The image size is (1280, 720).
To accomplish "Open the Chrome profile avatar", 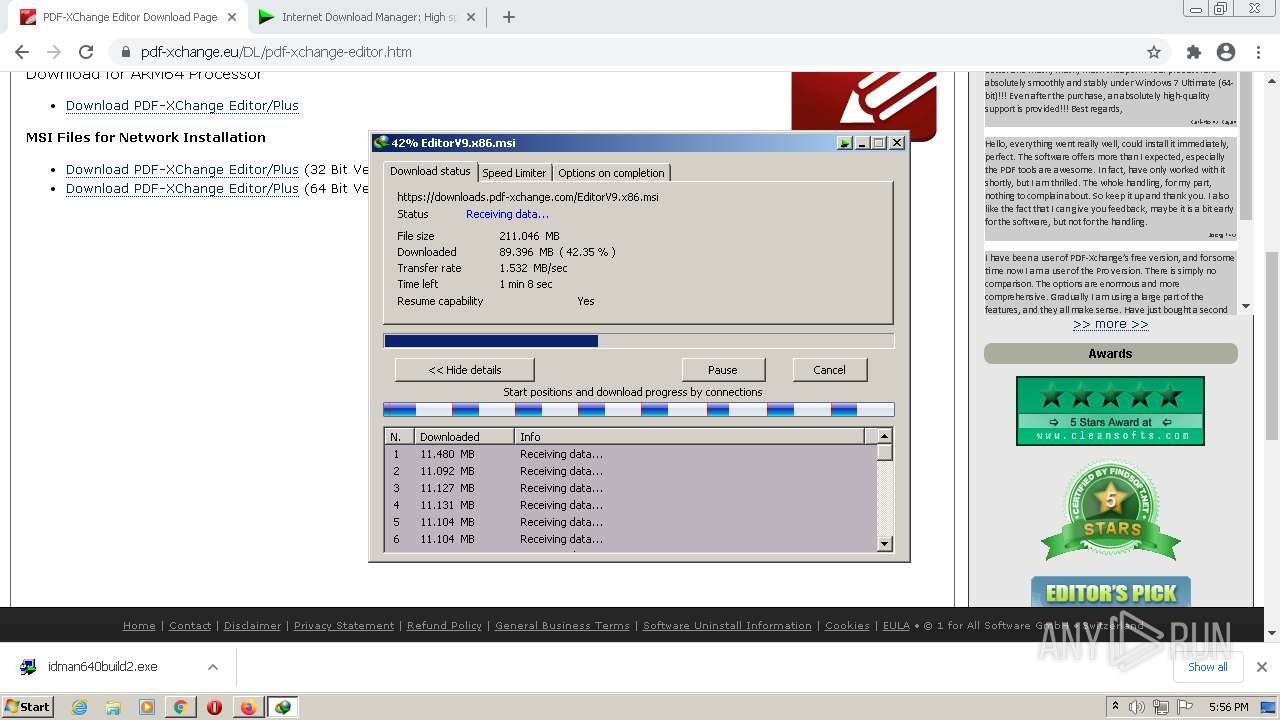I will coord(1226,52).
